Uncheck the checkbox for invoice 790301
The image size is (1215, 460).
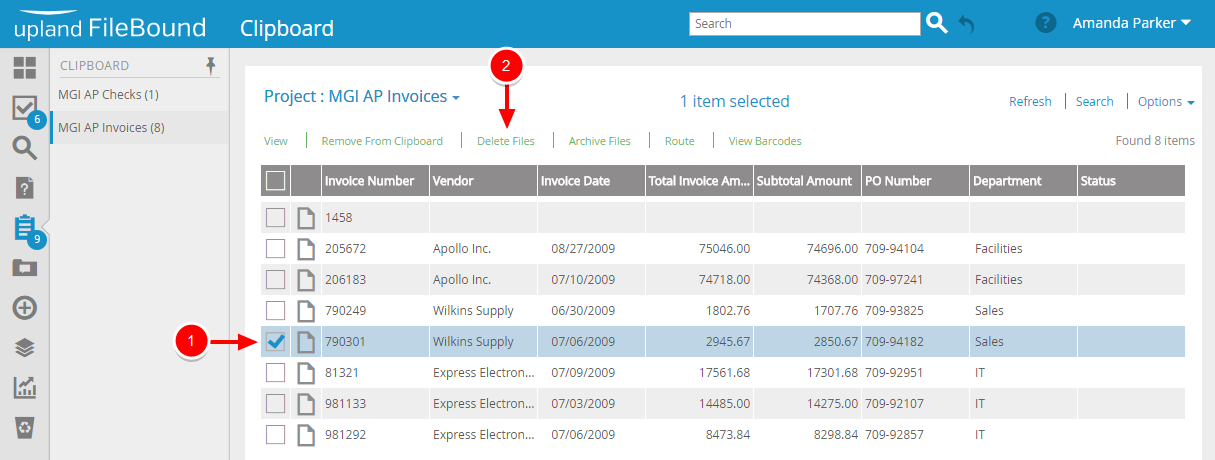click(x=276, y=342)
